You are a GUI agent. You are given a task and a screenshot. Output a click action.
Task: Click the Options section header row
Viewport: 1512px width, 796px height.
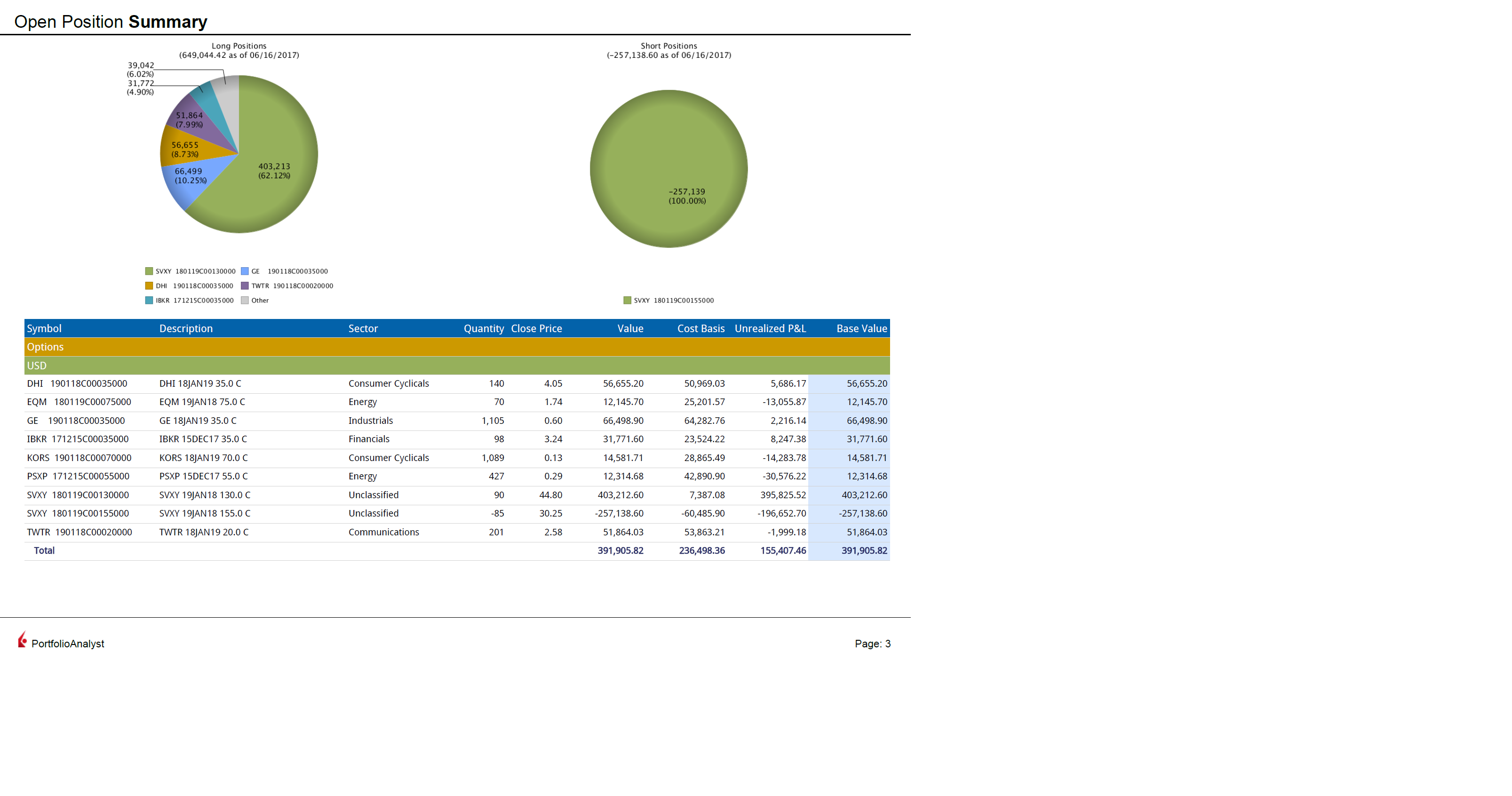click(x=457, y=347)
